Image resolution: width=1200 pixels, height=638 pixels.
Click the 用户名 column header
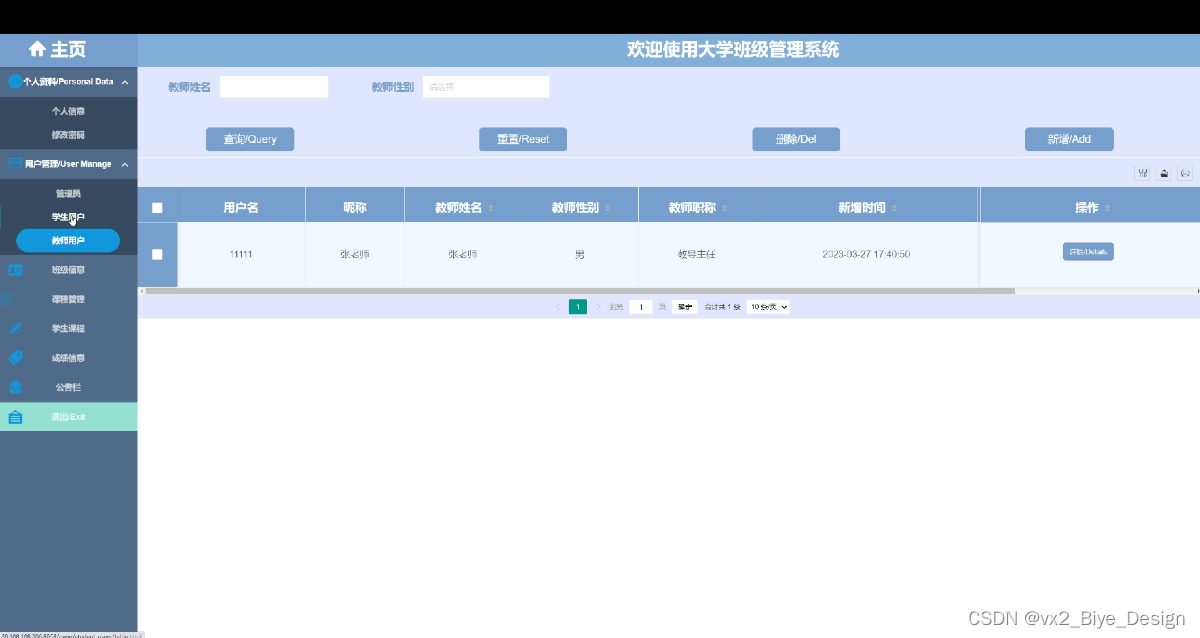point(241,208)
